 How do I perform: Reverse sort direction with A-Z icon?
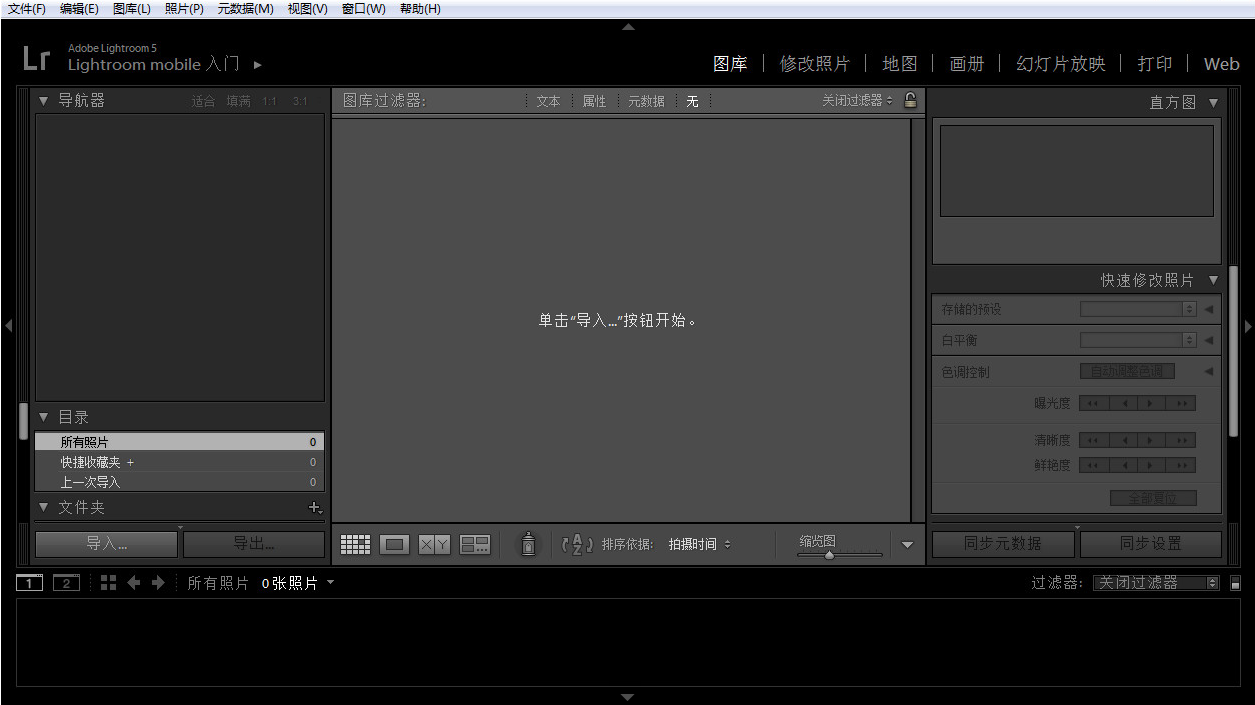577,544
